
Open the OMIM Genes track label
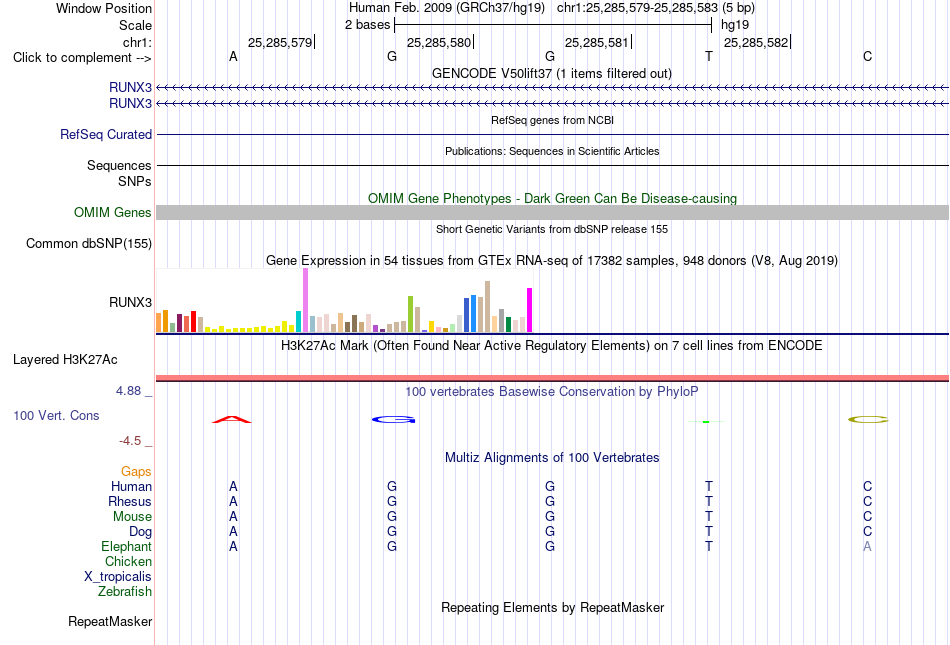tap(113, 213)
